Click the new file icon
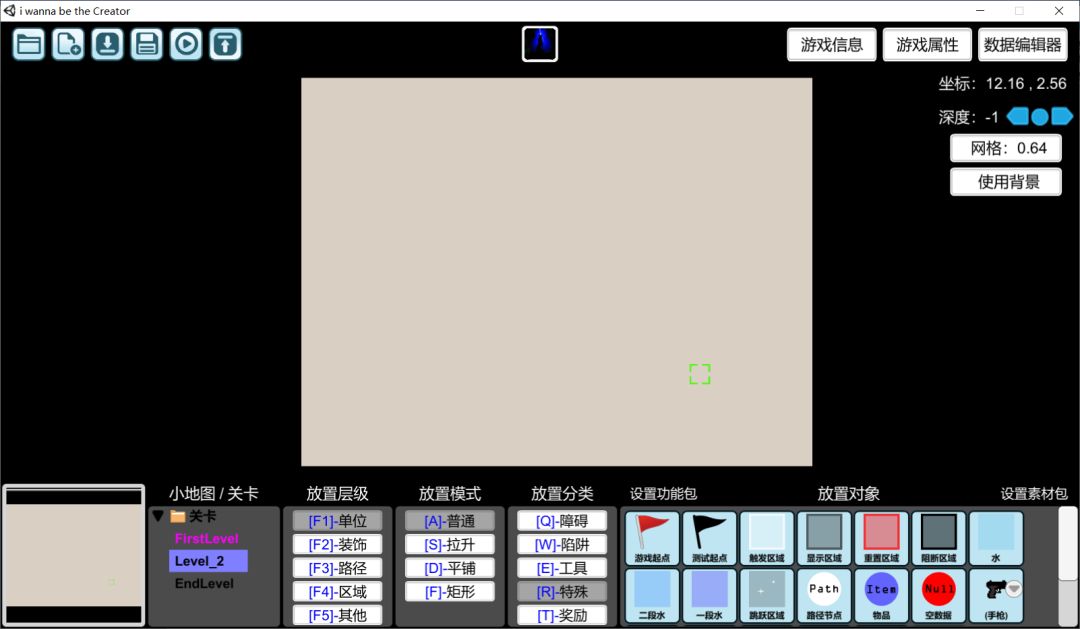The image size is (1080, 629). [x=68, y=44]
